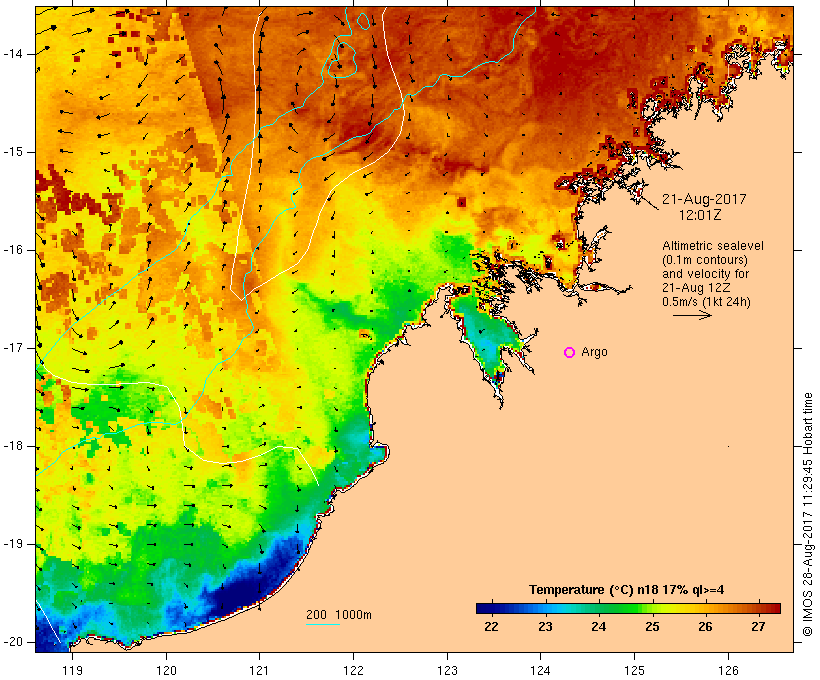Click the cyan isobath legend line sample
The width and height of the screenshot is (820, 680).
(323, 624)
